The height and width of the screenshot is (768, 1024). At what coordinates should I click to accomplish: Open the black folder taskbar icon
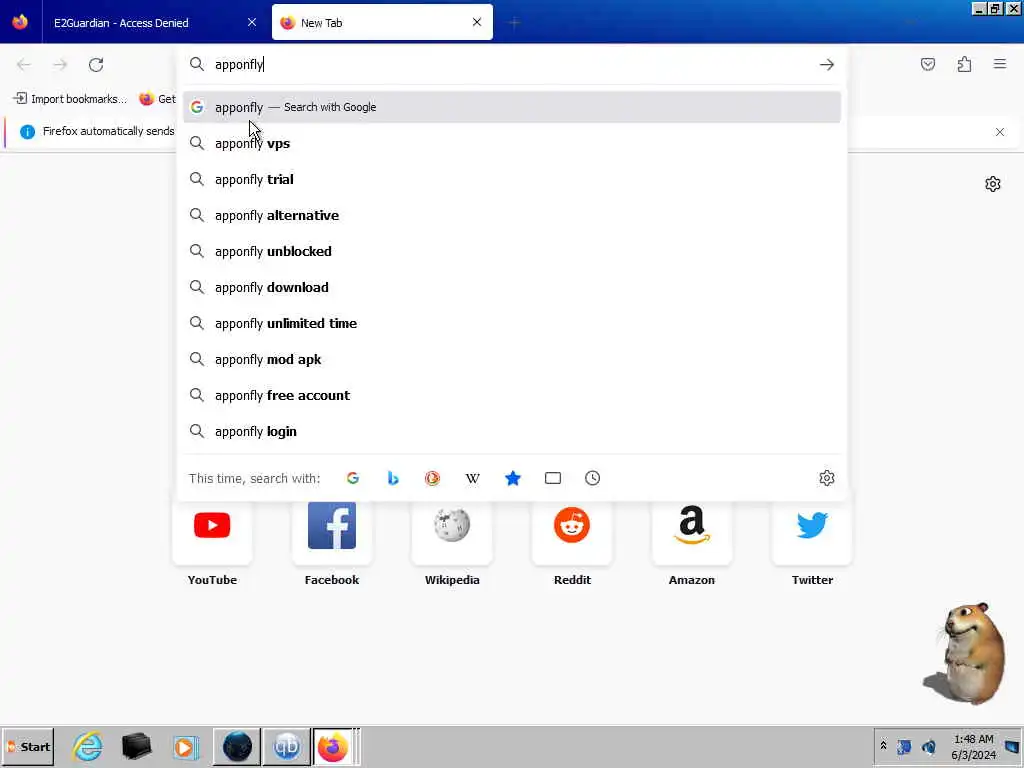click(136, 746)
